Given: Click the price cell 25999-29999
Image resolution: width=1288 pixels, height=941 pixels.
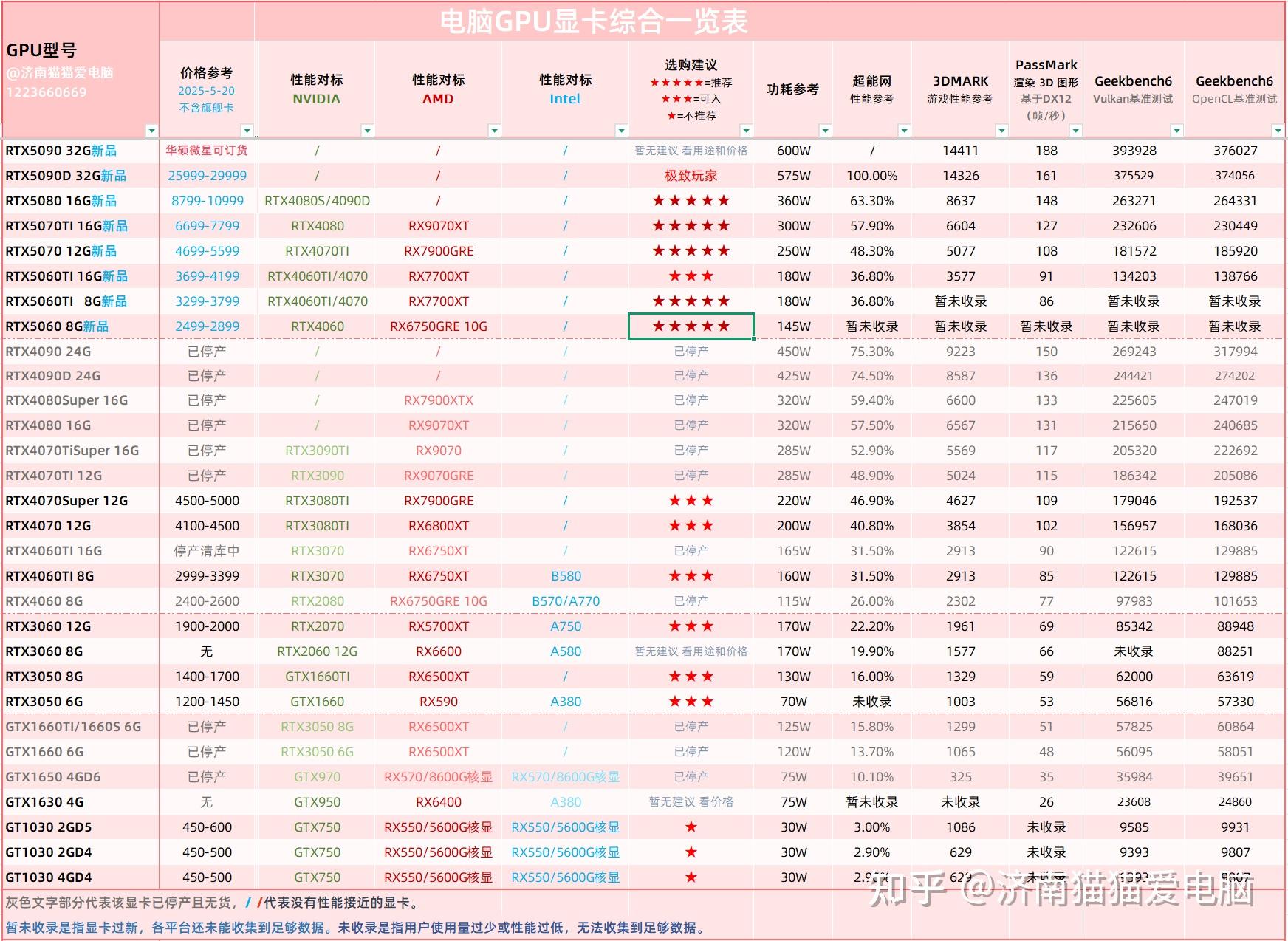Looking at the screenshot, I should point(207,176).
